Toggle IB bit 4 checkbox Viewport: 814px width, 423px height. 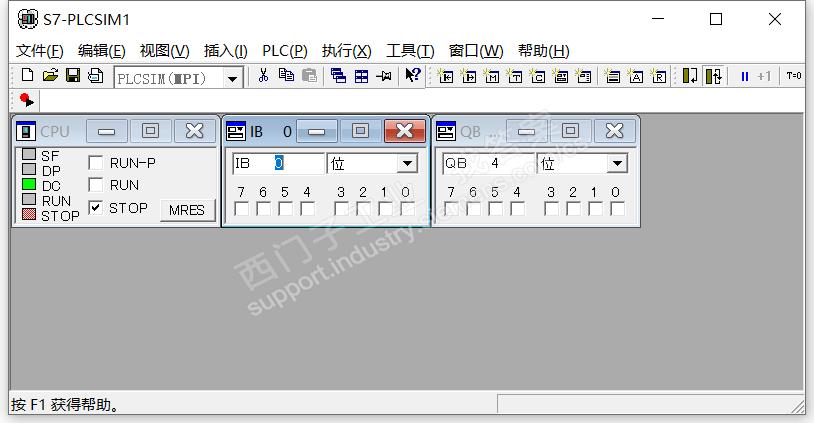point(307,209)
